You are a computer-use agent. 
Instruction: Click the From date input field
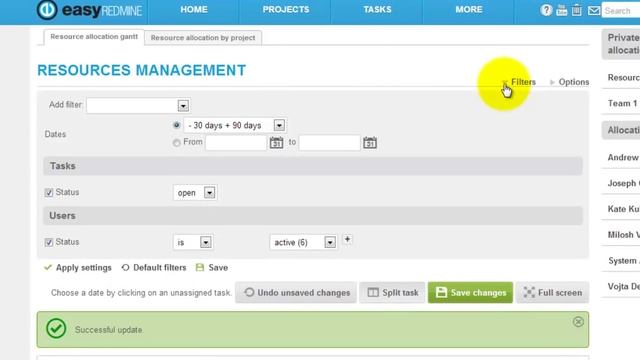[x=236, y=143]
